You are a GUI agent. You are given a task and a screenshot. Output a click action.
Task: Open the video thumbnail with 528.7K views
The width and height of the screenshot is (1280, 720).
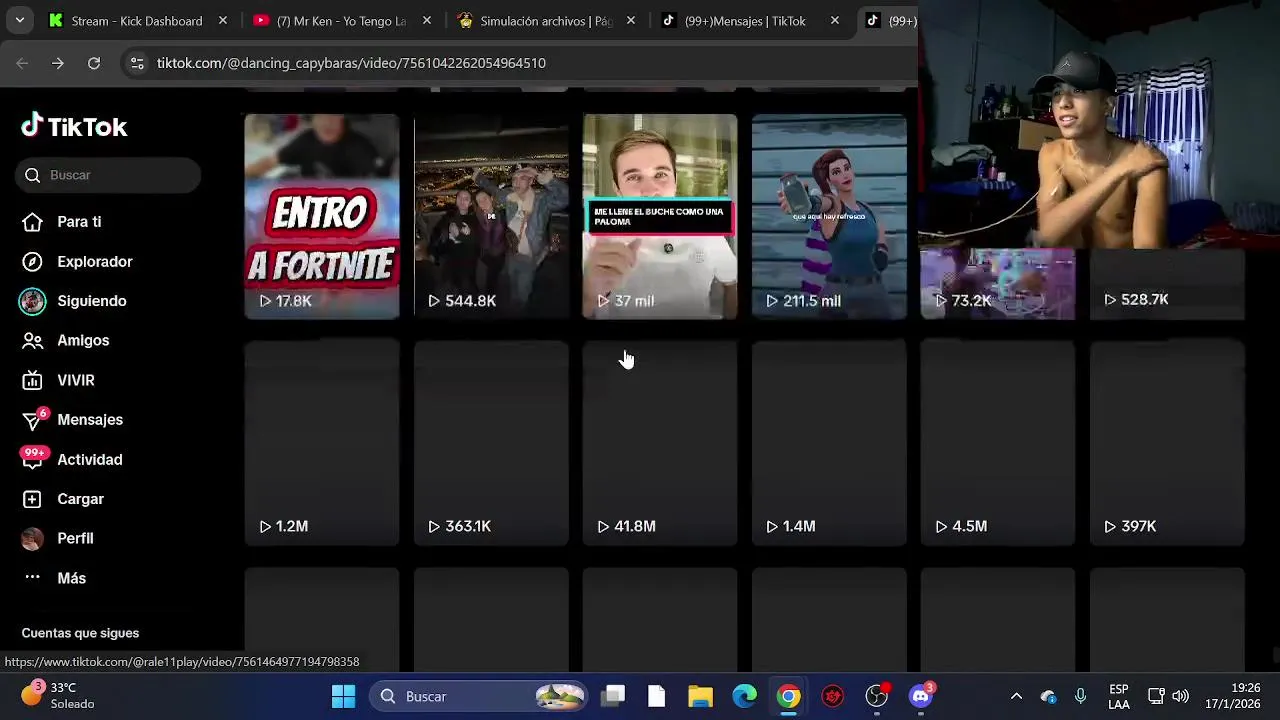tap(1167, 284)
